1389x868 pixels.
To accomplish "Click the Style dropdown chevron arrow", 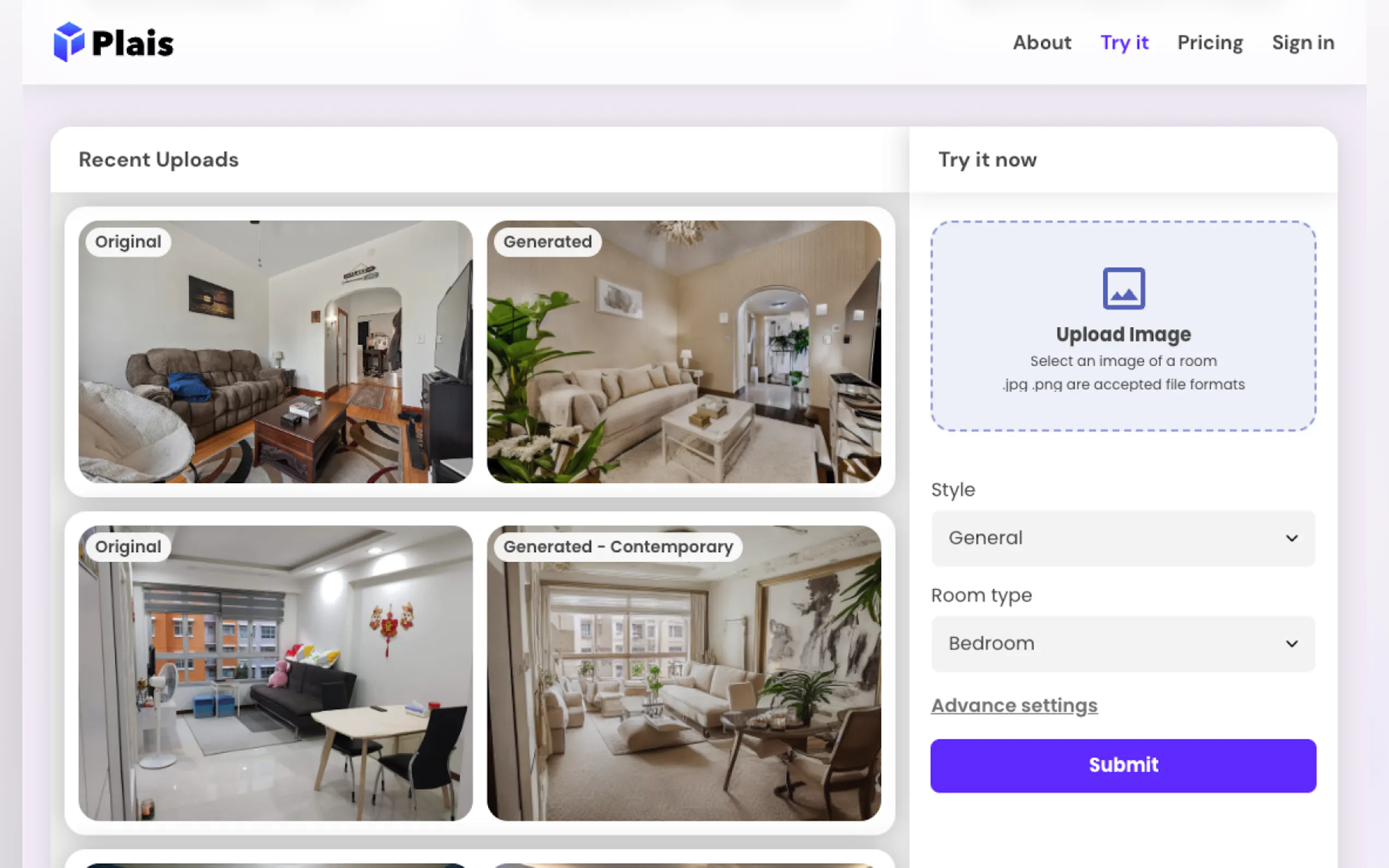I will click(1291, 538).
